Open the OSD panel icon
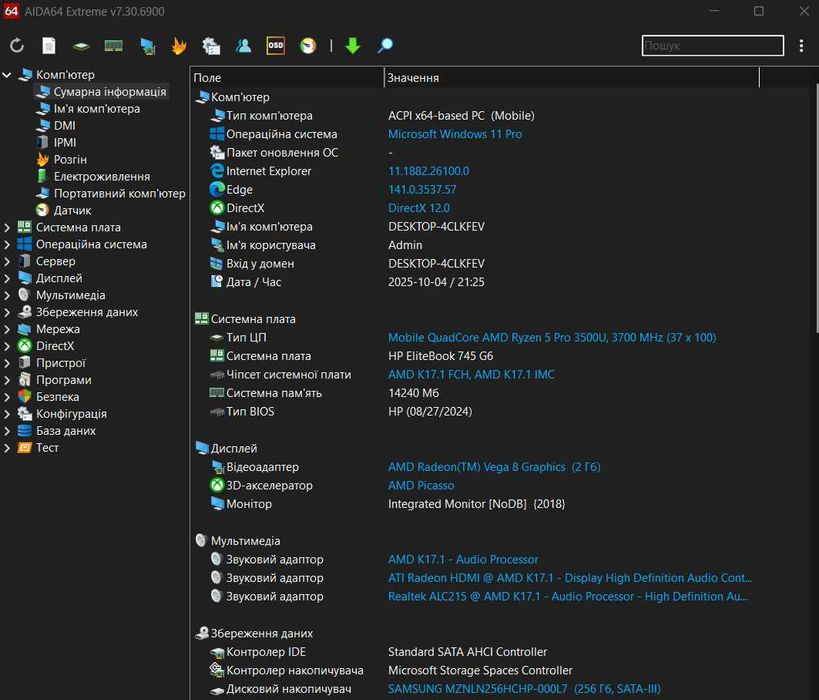Viewport: 819px width, 700px height. (276, 46)
